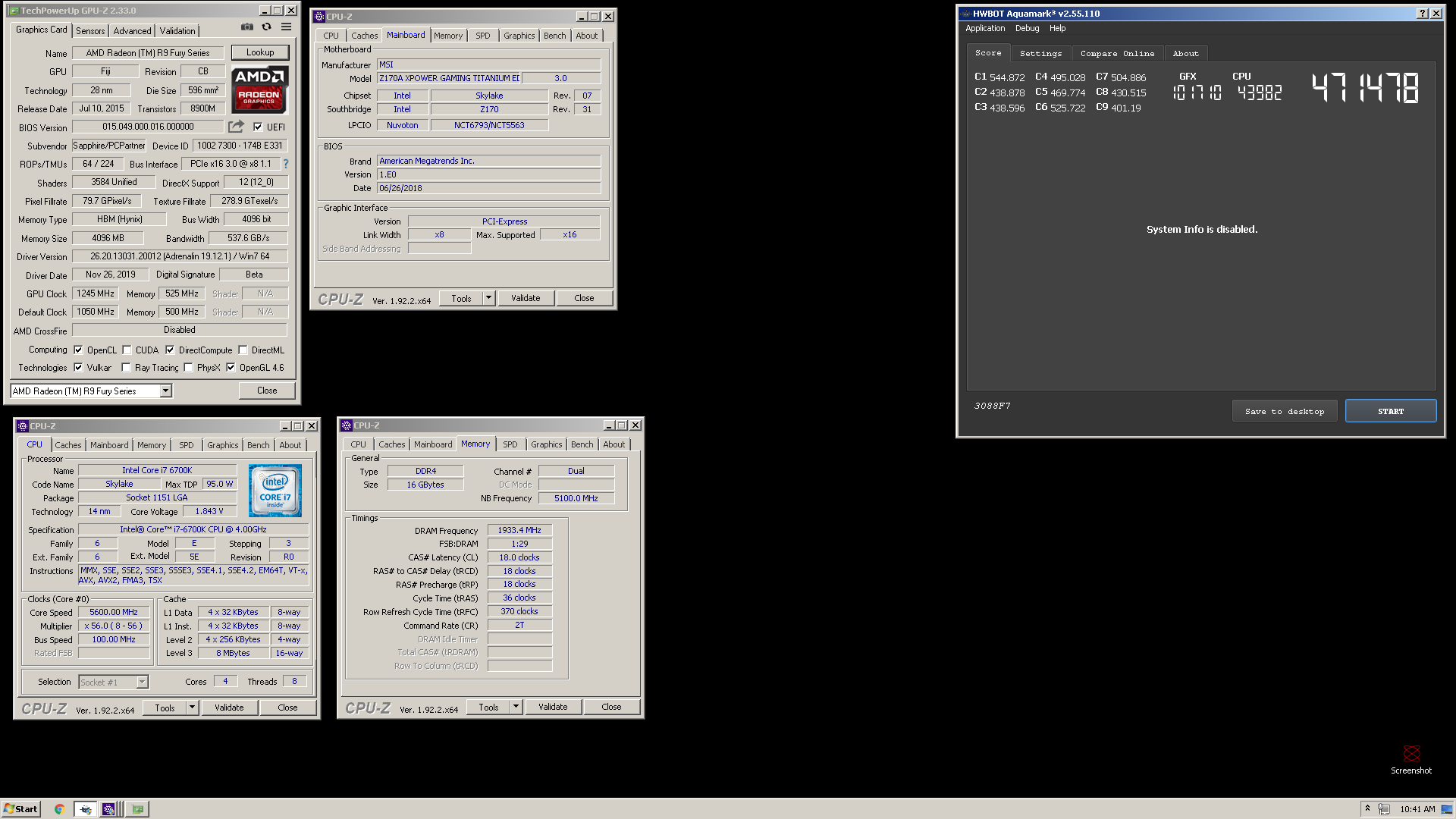Click the GPU-Z refresh icon
1456x819 pixels.
point(267,27)
